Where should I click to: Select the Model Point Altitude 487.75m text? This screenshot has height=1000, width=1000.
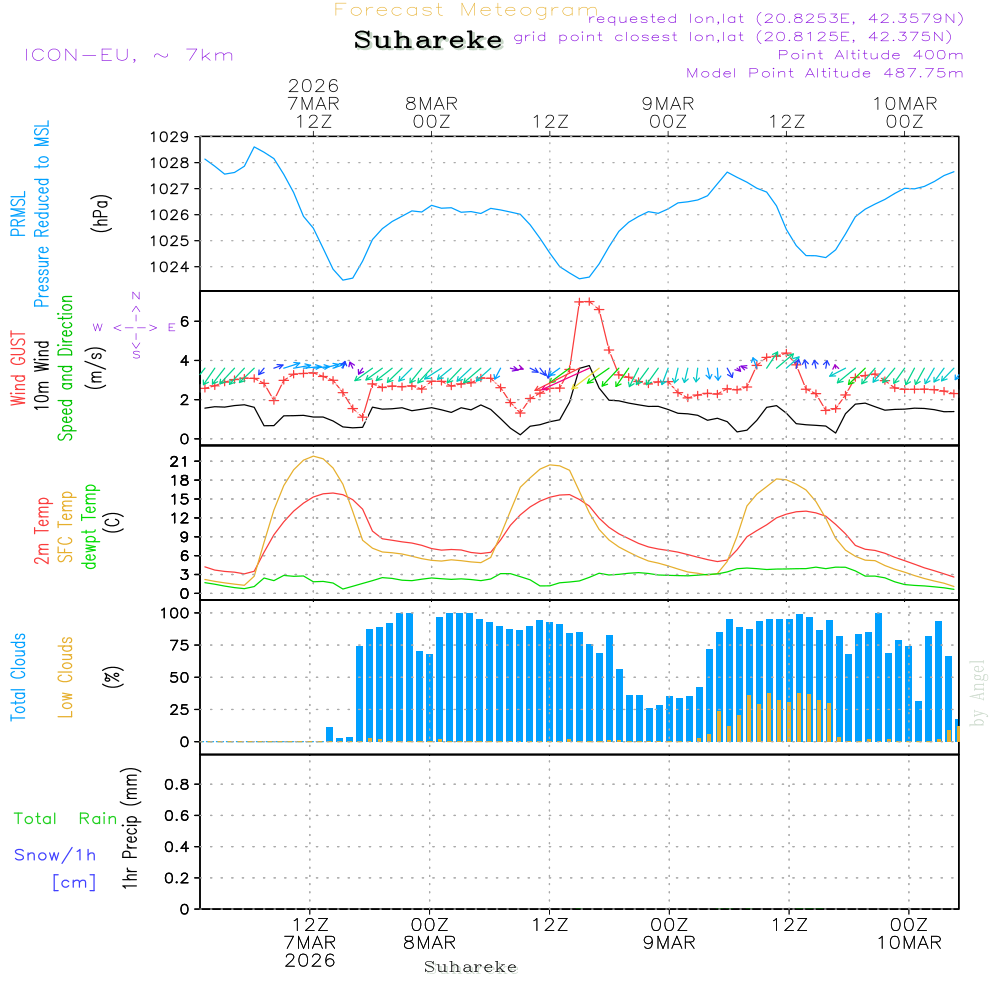[824, 73]
